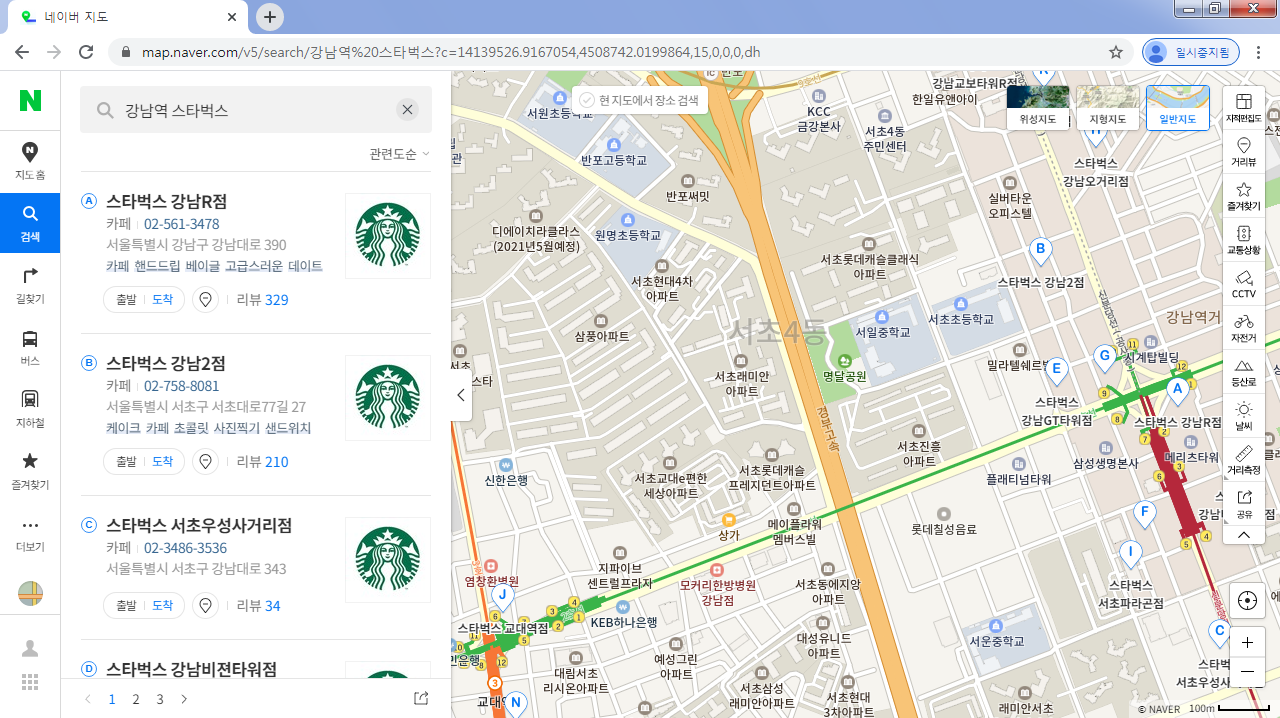This screenshot has width=1280, height=718.
Task: Open the Naver services grid icon
Action: pyautogui.click(x=30, y=682)
